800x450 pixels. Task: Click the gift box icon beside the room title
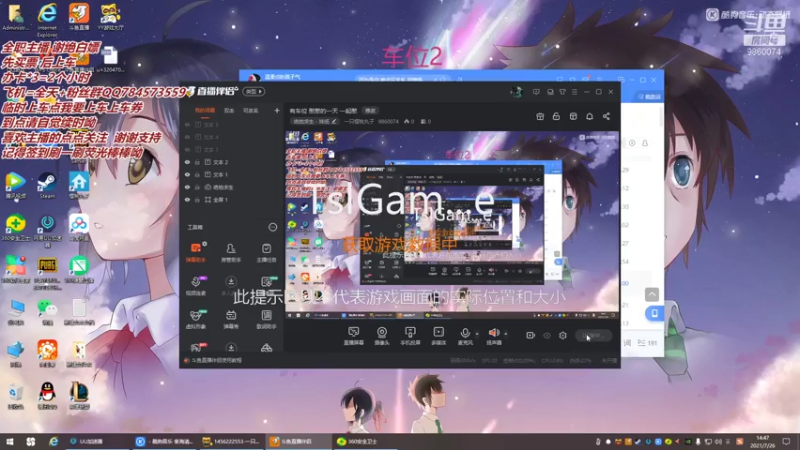click(x=540, y=116)
